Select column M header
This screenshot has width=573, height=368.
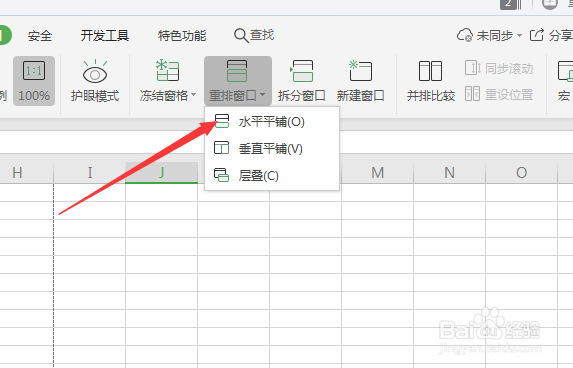377,172
